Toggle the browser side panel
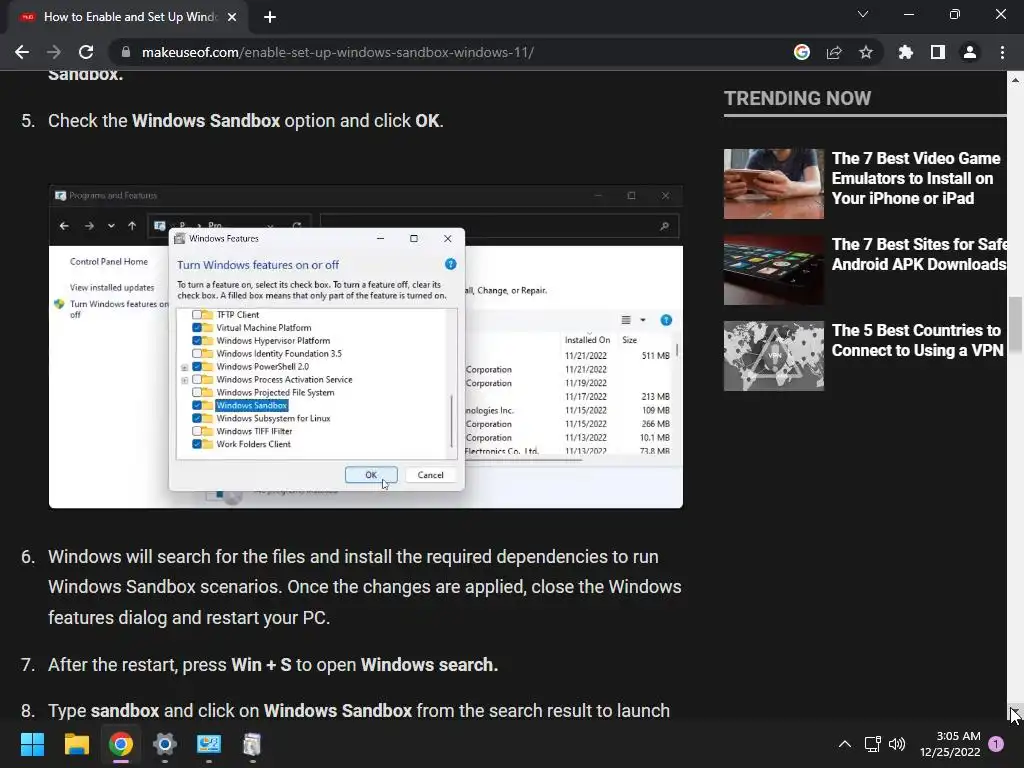This screenshot has width=1024, height=768. [938, 52]
